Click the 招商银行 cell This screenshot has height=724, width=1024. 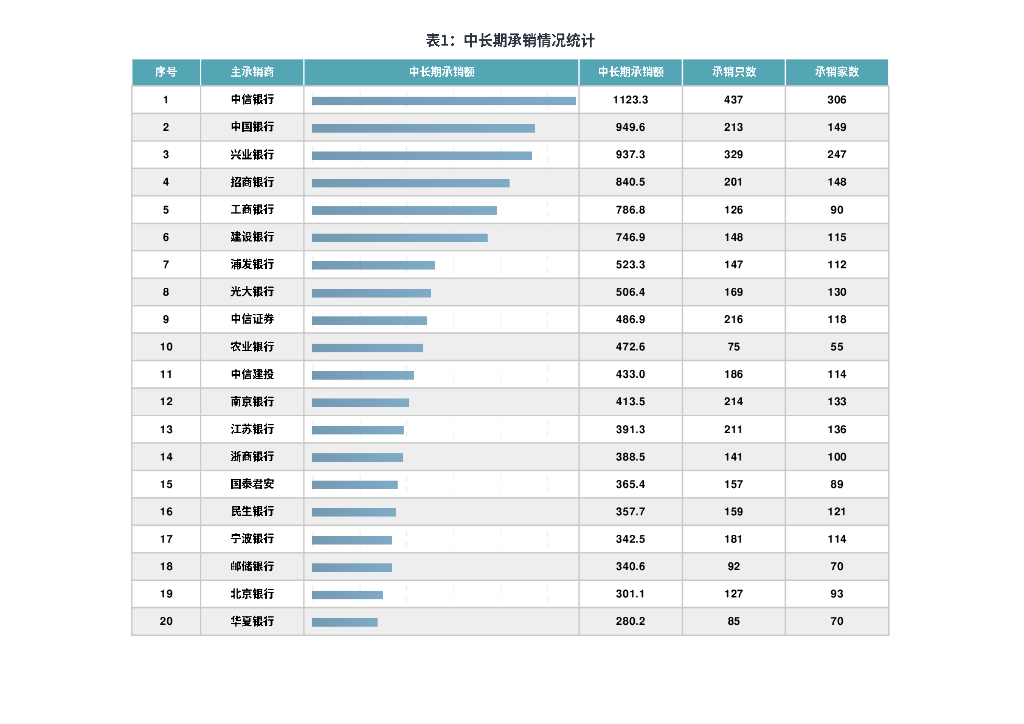click(252, 181)
